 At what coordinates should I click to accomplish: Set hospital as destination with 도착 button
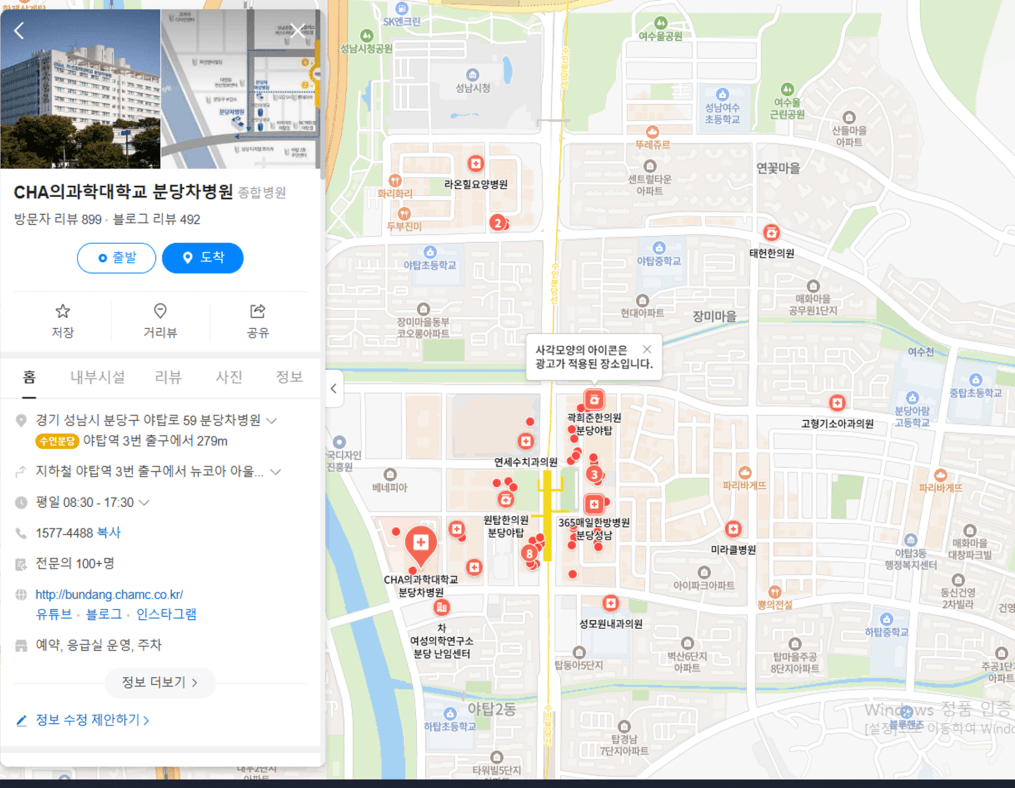(203, 258)
